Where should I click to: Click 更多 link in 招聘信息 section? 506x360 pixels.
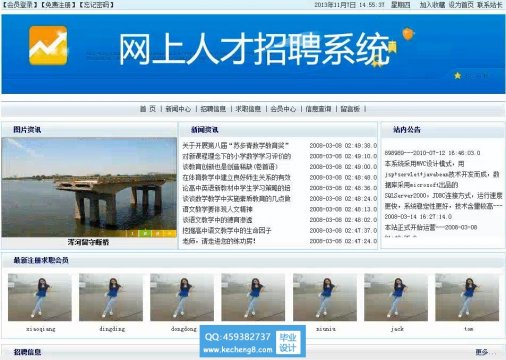pos(481,352)
